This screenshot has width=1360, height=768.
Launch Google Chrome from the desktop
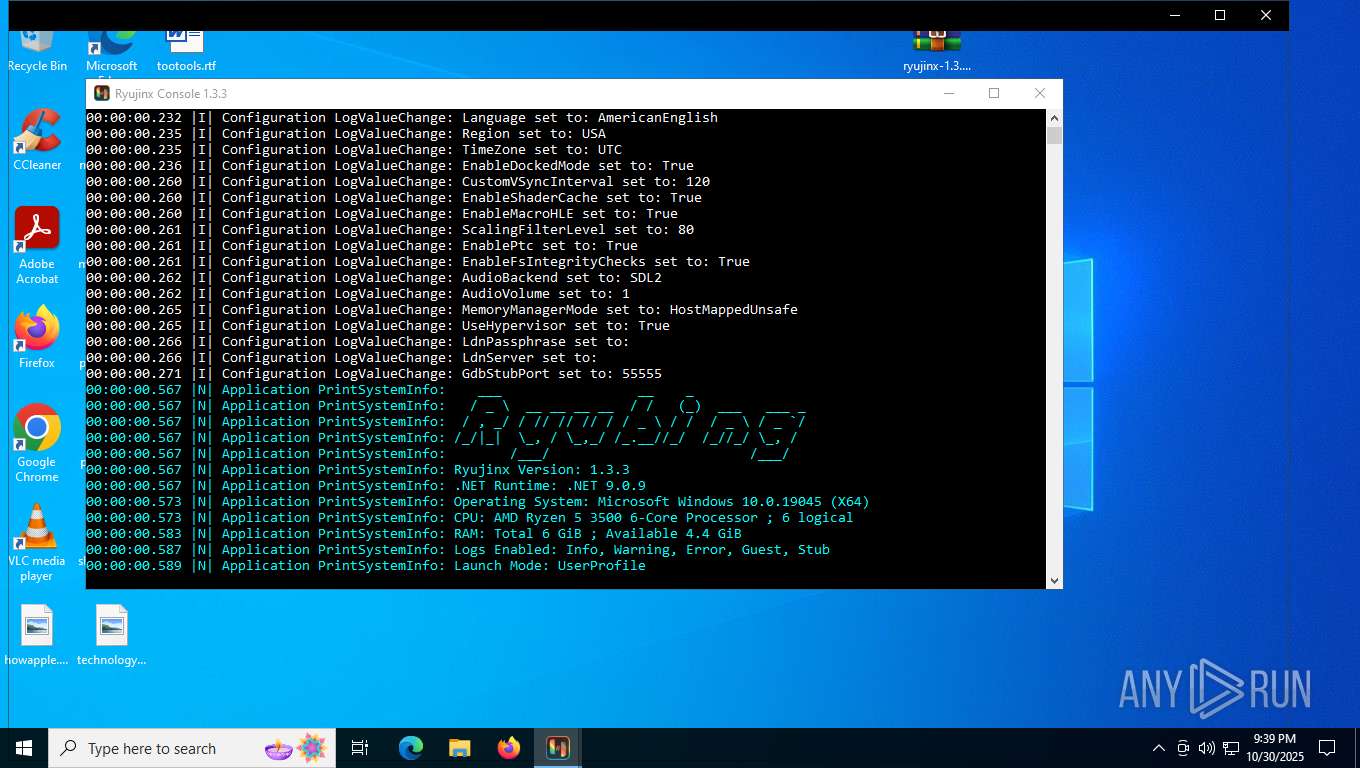pos(37,444)
